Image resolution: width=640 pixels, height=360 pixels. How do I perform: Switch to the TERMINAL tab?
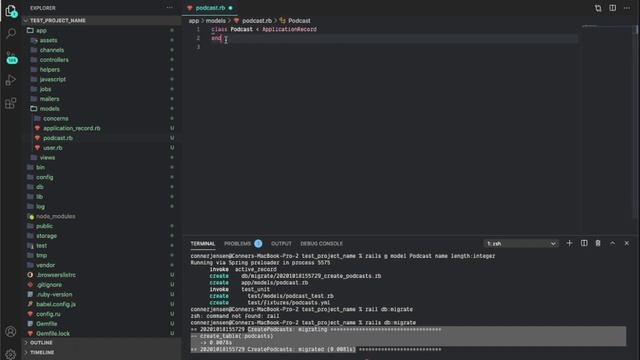[x=203, y=244]
